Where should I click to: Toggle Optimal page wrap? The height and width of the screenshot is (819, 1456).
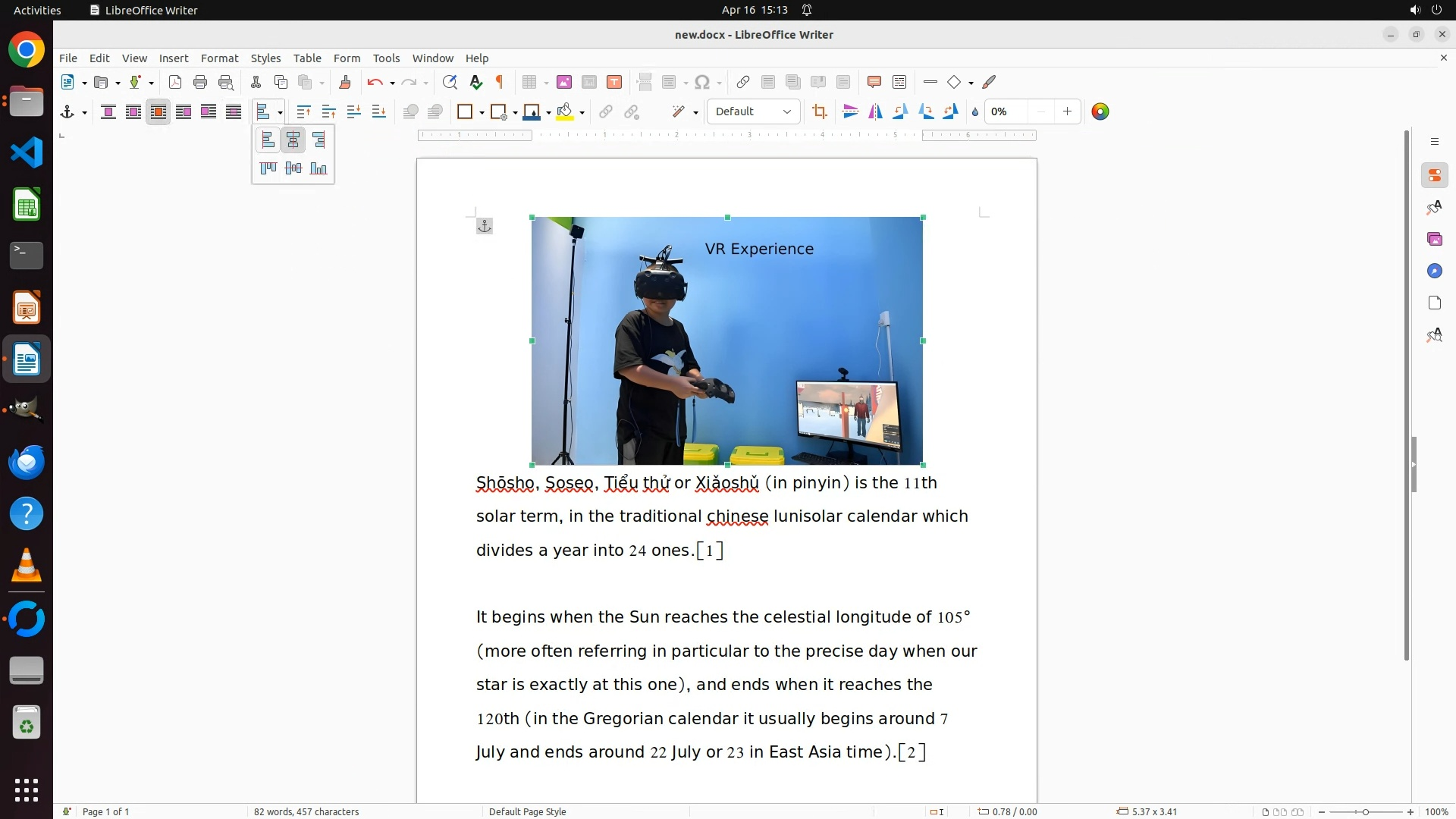pos(158,111)
